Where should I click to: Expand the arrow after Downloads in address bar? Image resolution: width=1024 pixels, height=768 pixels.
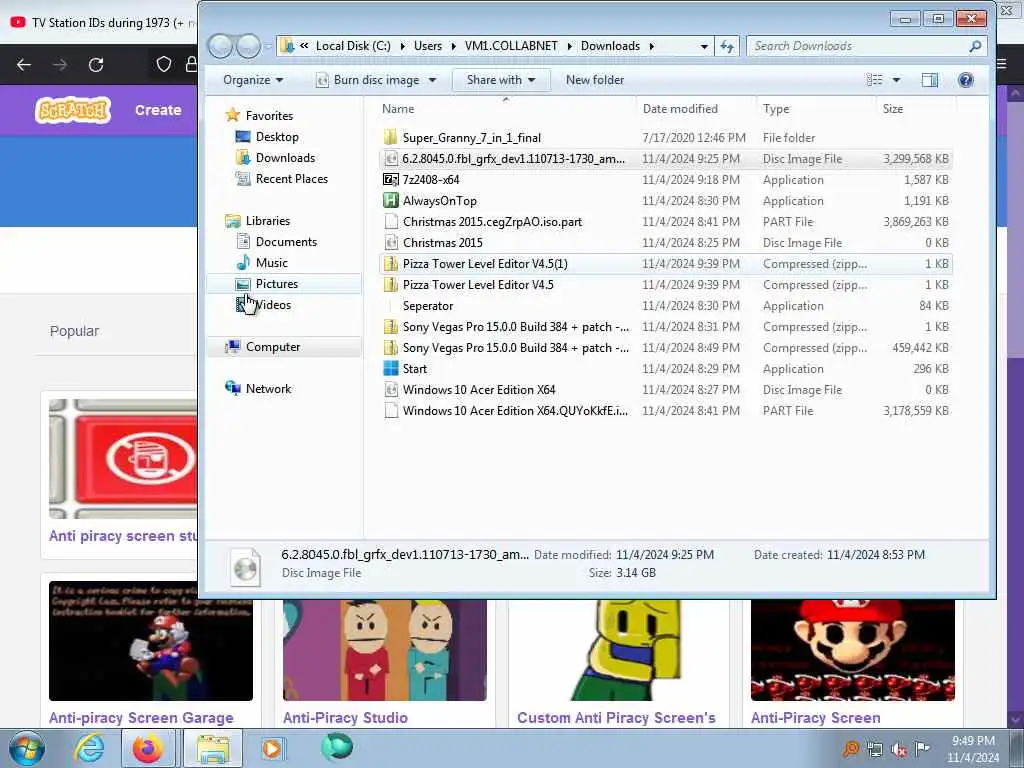[652, 46]
